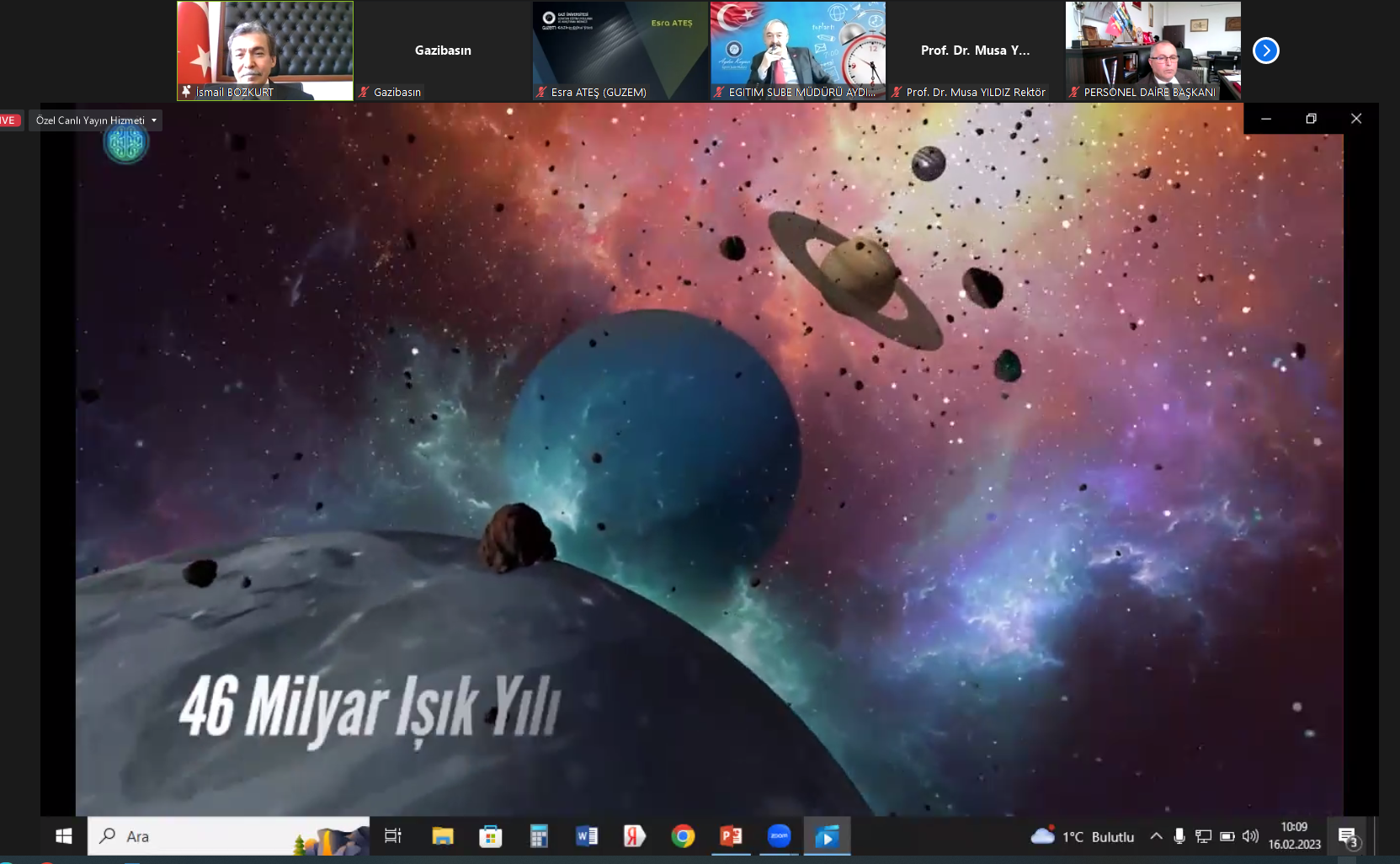
Task: Click muted mic icon of PERSONEL DAİRE BAŞKANI
Action: (x=1074, y=92)
